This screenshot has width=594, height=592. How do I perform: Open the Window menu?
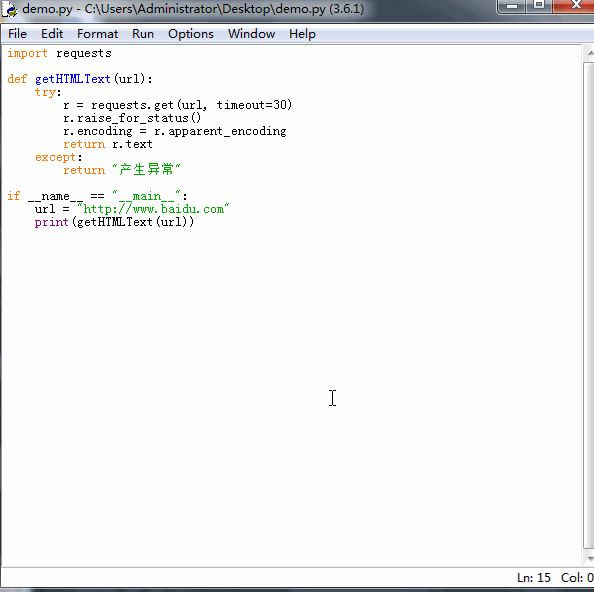point(251,34)
